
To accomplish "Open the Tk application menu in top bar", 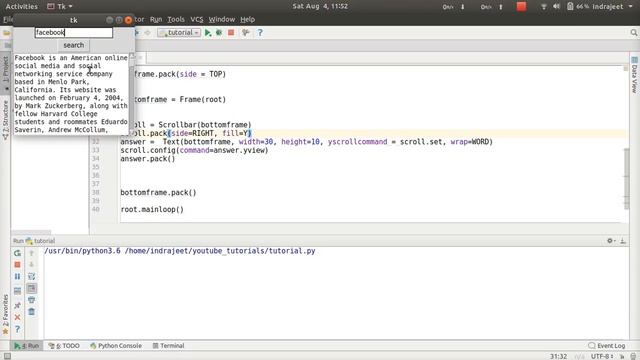I will tap(60, 7).
